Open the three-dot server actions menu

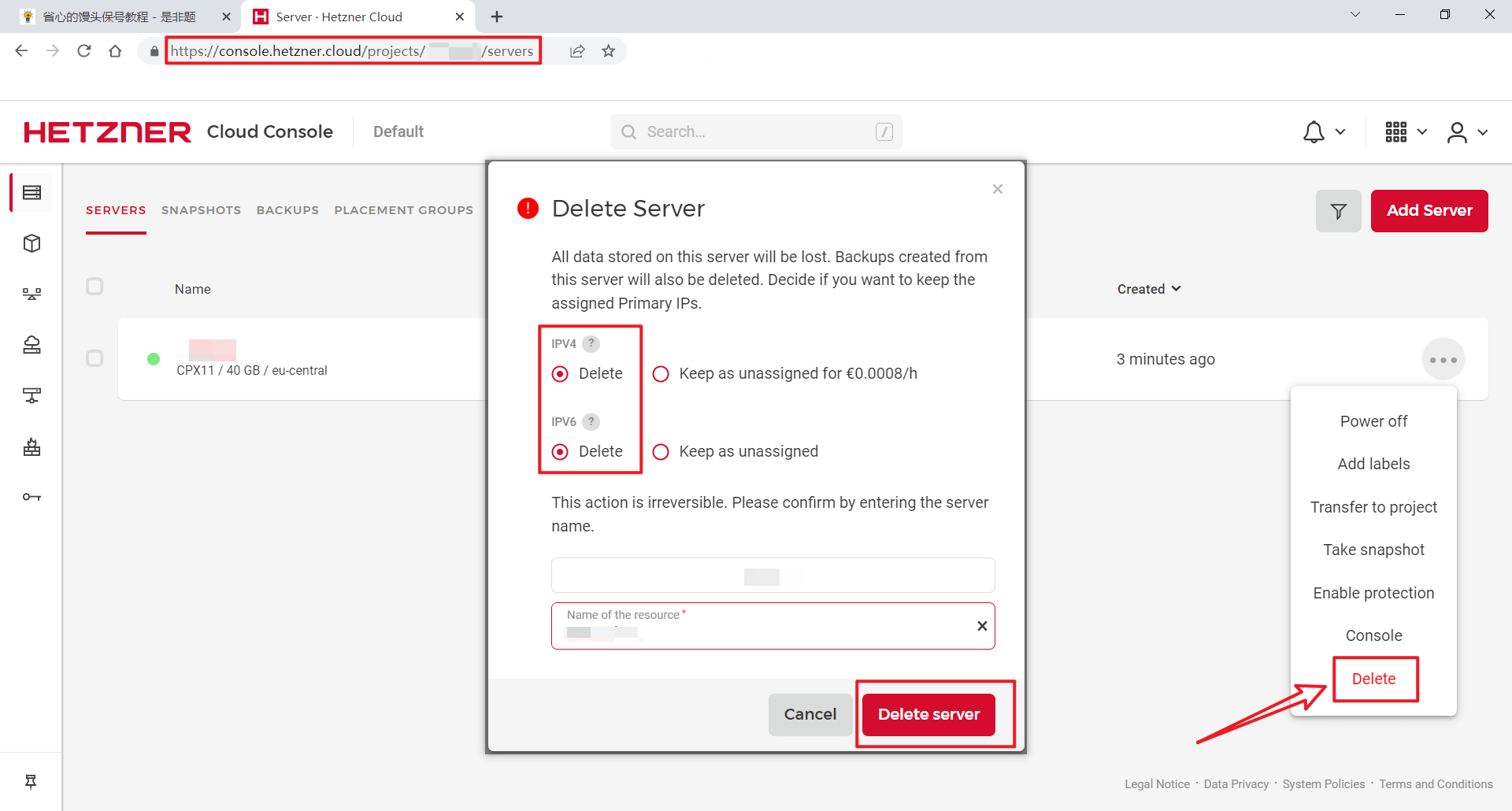coord(1443,360)
